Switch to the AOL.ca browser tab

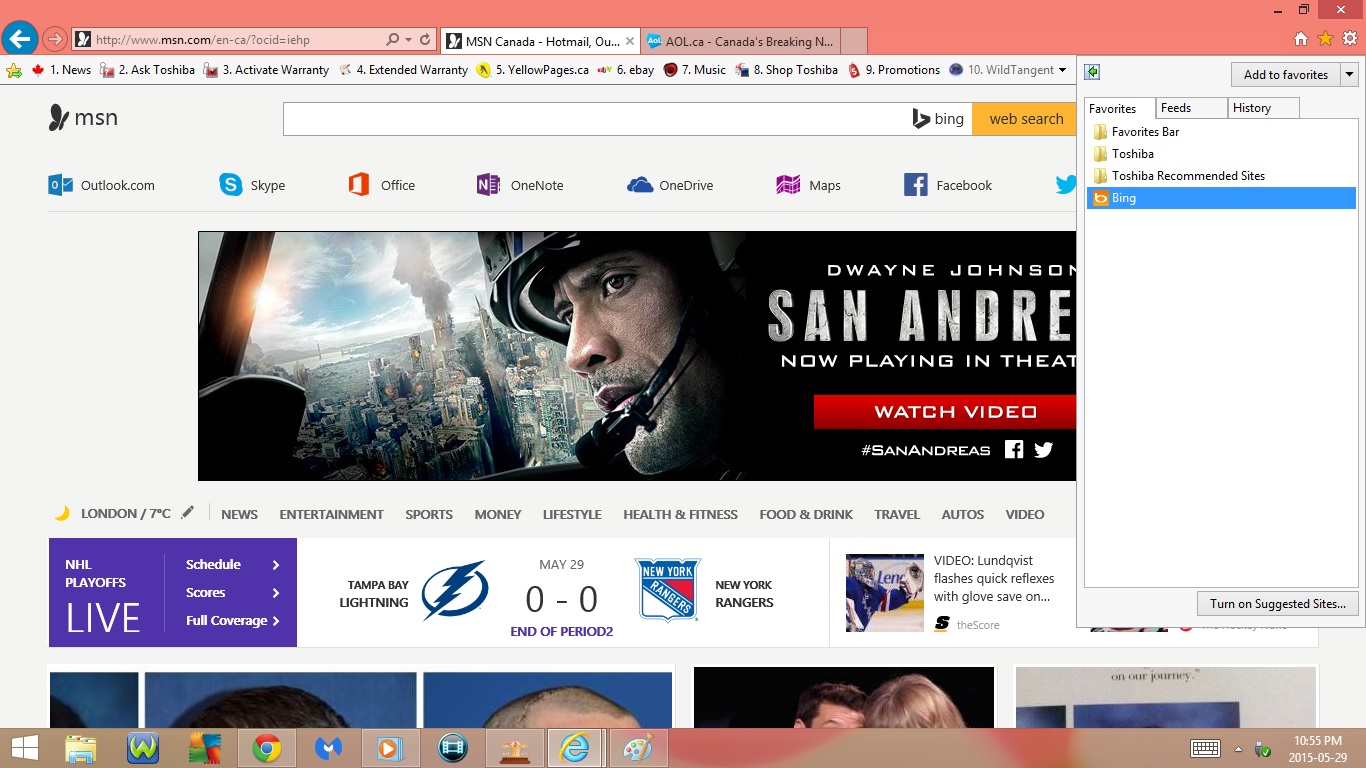pos(740,41)
